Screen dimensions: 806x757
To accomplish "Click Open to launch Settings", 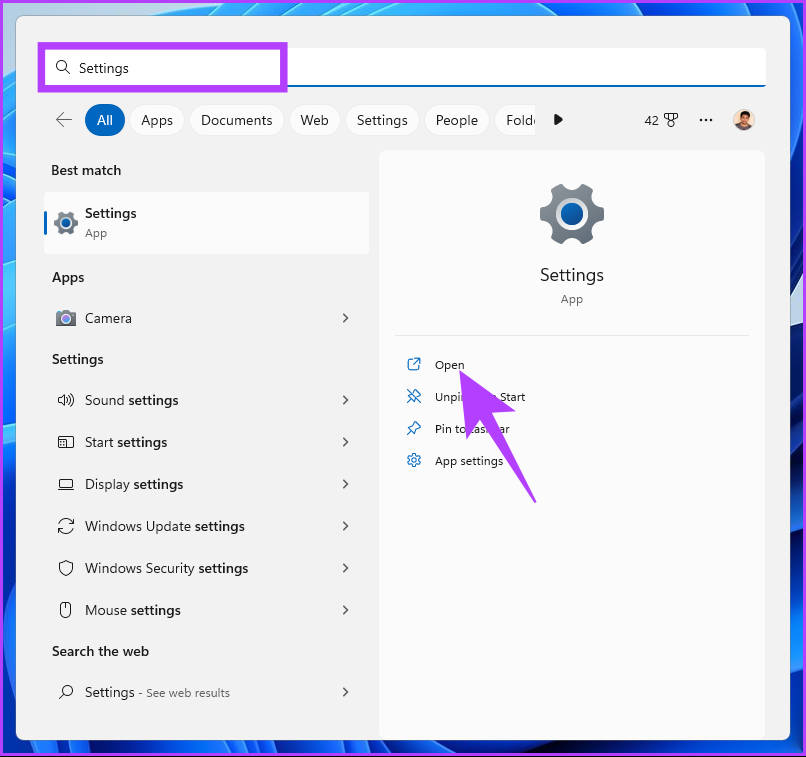I will [x=449, y=365].
